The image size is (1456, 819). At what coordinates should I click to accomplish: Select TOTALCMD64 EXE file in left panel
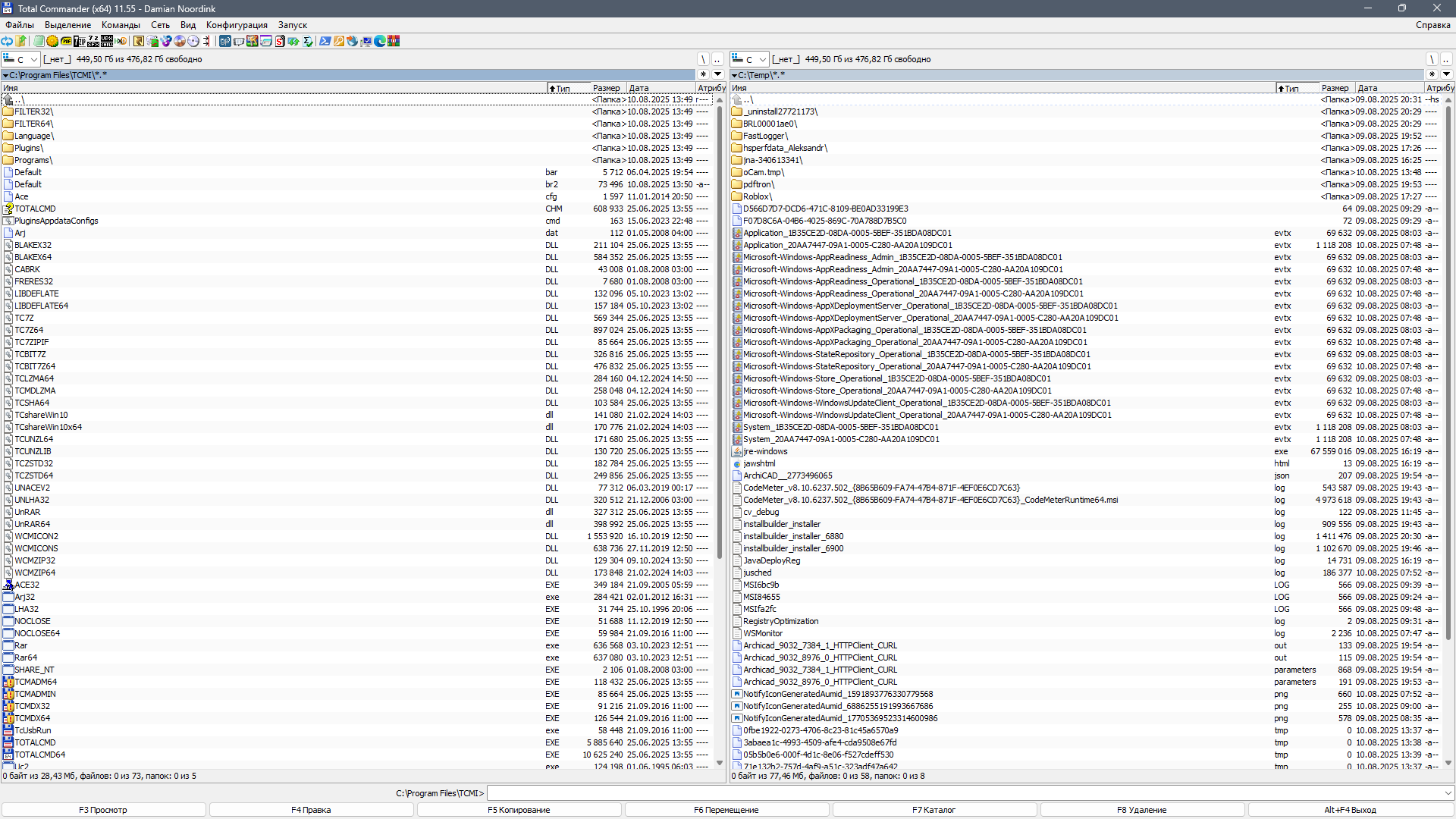coord(355,755)
